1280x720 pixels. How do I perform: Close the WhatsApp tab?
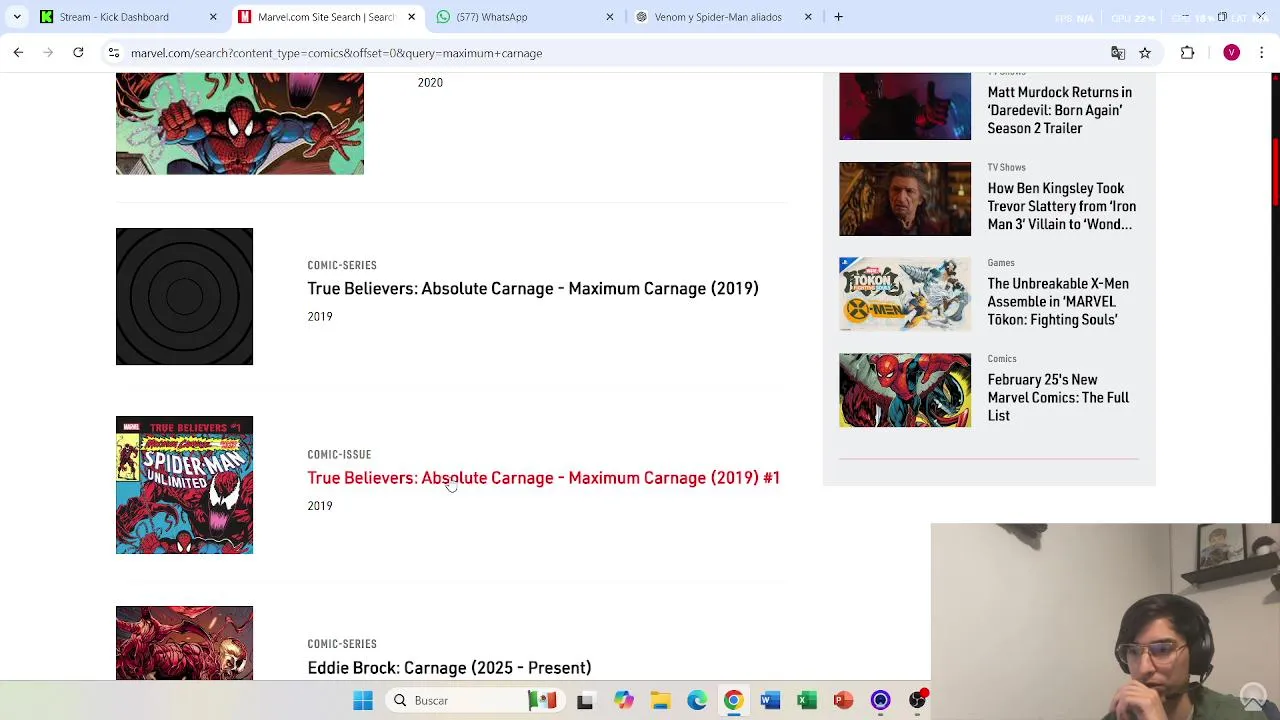(x=610, y=17)
